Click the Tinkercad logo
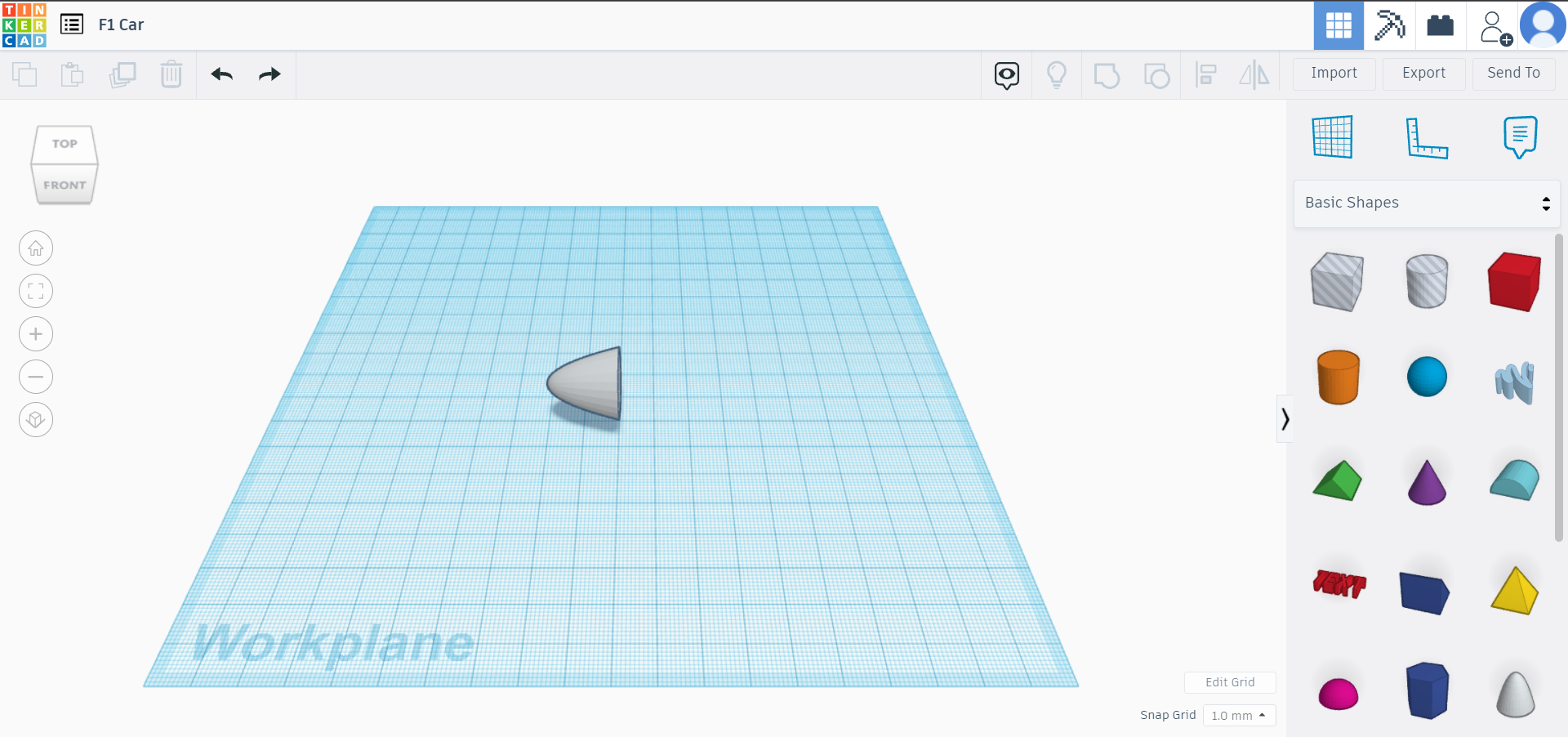 coord(24,25)
